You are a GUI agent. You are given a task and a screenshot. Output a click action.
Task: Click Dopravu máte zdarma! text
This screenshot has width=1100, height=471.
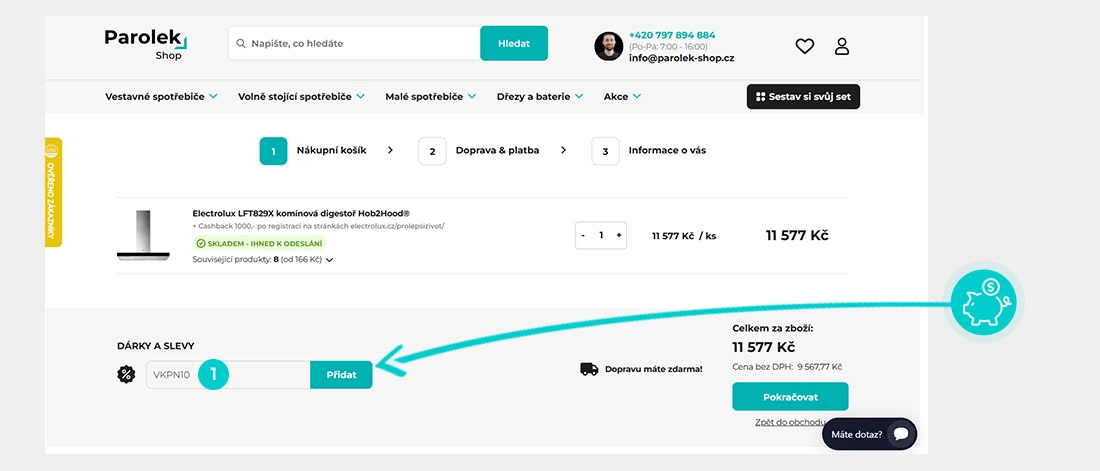[654, 369]
